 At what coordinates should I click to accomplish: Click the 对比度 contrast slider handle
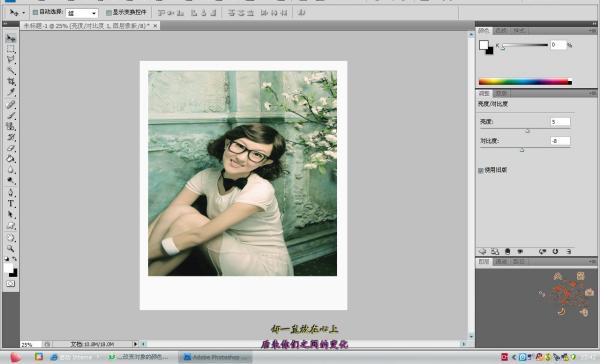point(522,150)
